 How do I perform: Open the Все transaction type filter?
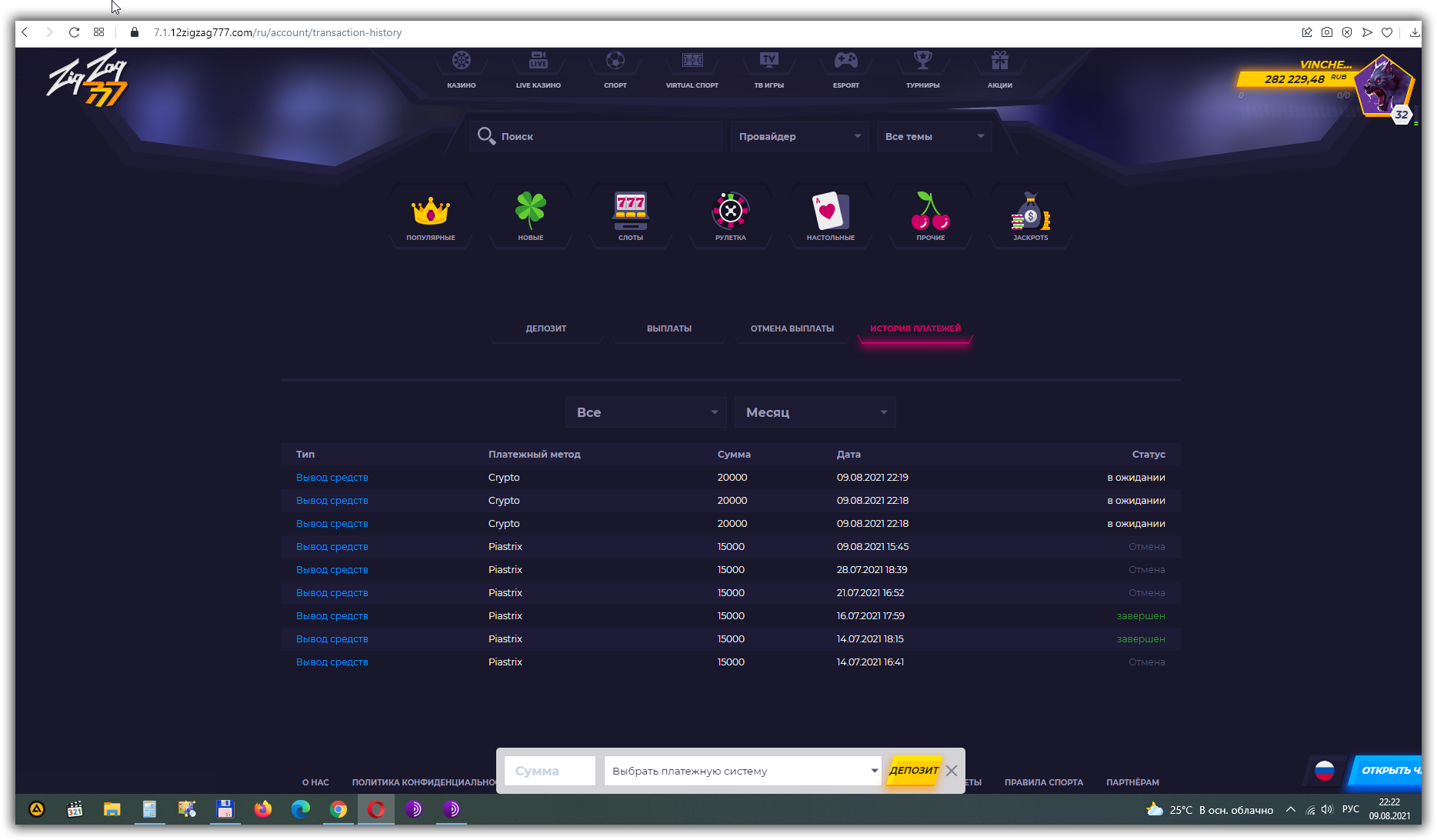(x=646, y=412)
